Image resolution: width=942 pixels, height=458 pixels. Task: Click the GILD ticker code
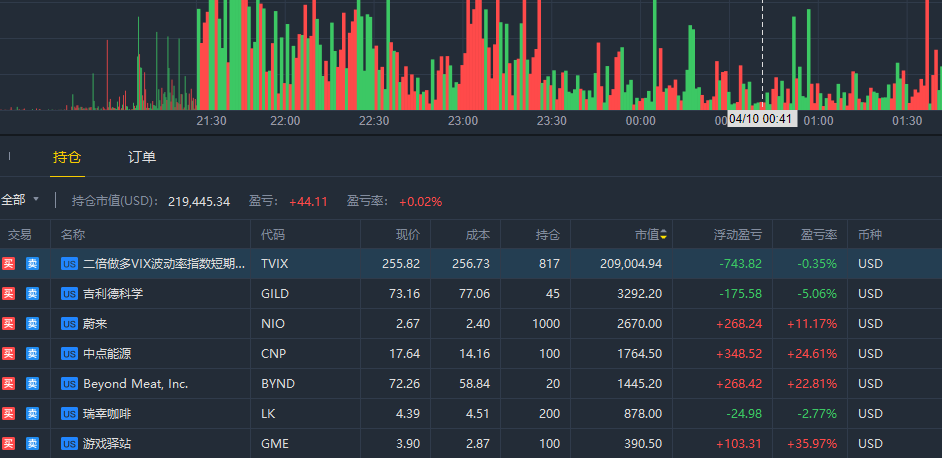coord(275,294)
